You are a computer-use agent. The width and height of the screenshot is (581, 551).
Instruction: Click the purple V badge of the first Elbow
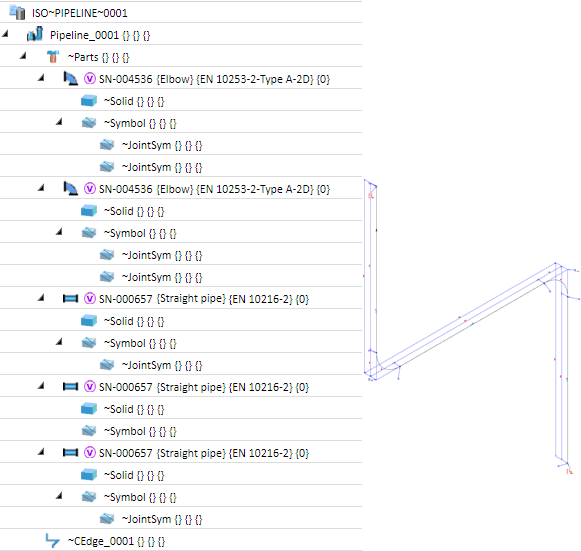coord(89,79)
